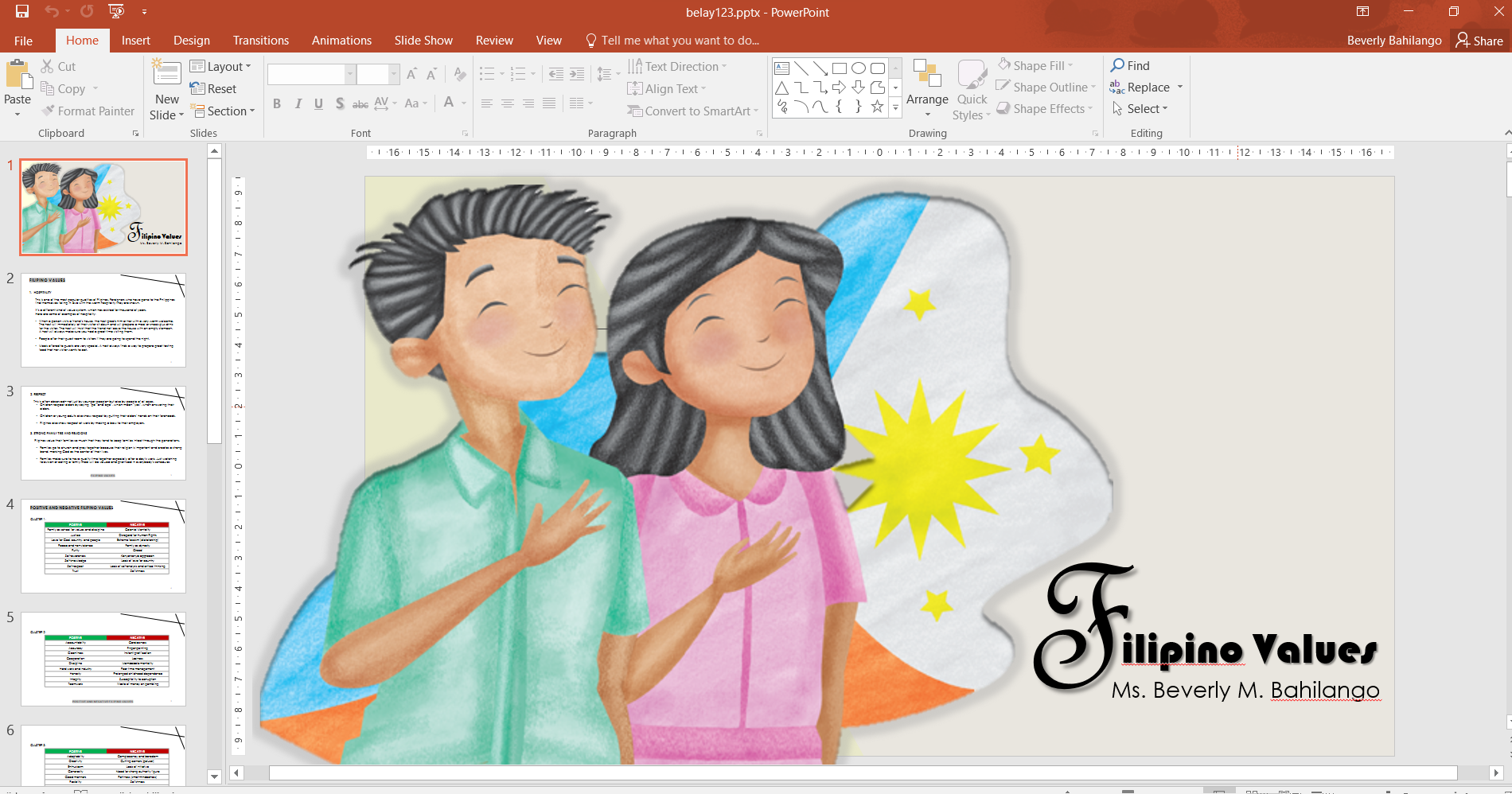Open Align Text dropdown
This screenshot has height=794, width=1512.
(667, 89)
